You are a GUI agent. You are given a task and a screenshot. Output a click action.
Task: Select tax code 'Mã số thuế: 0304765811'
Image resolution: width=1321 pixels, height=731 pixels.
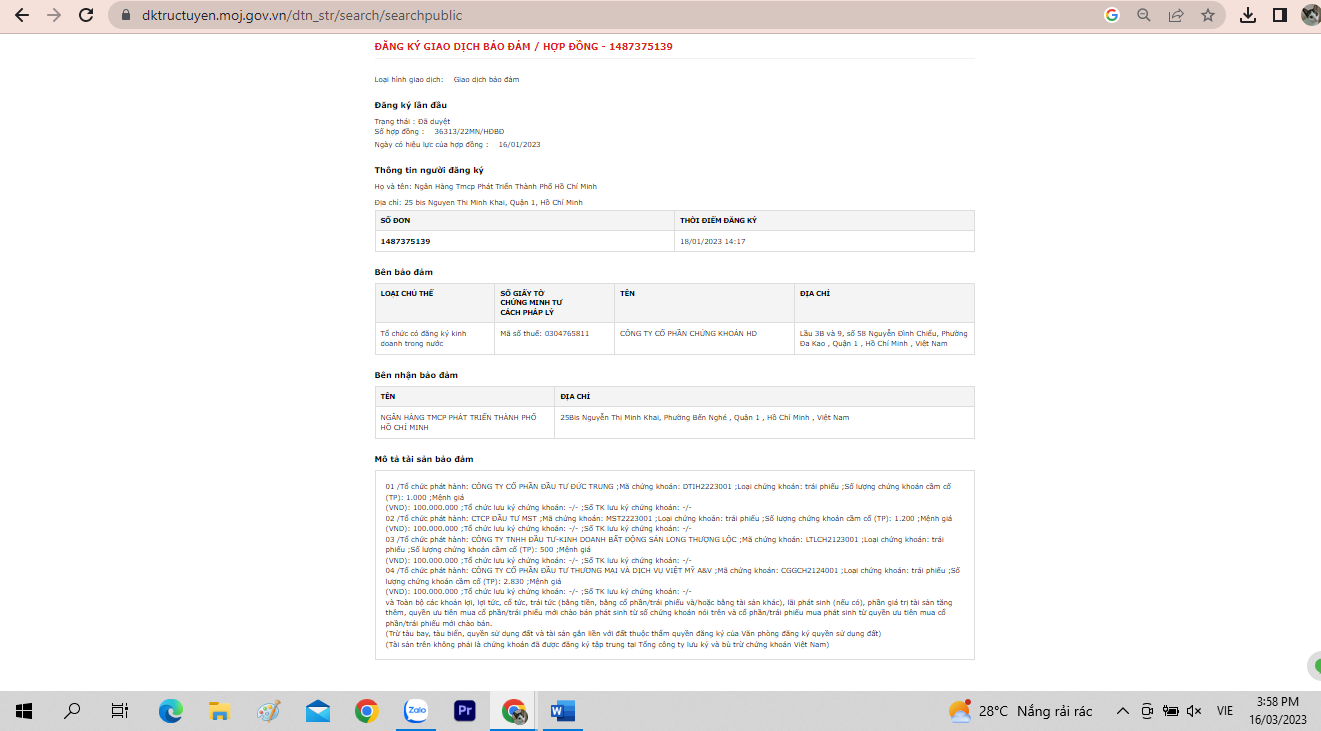click(544, 333)
